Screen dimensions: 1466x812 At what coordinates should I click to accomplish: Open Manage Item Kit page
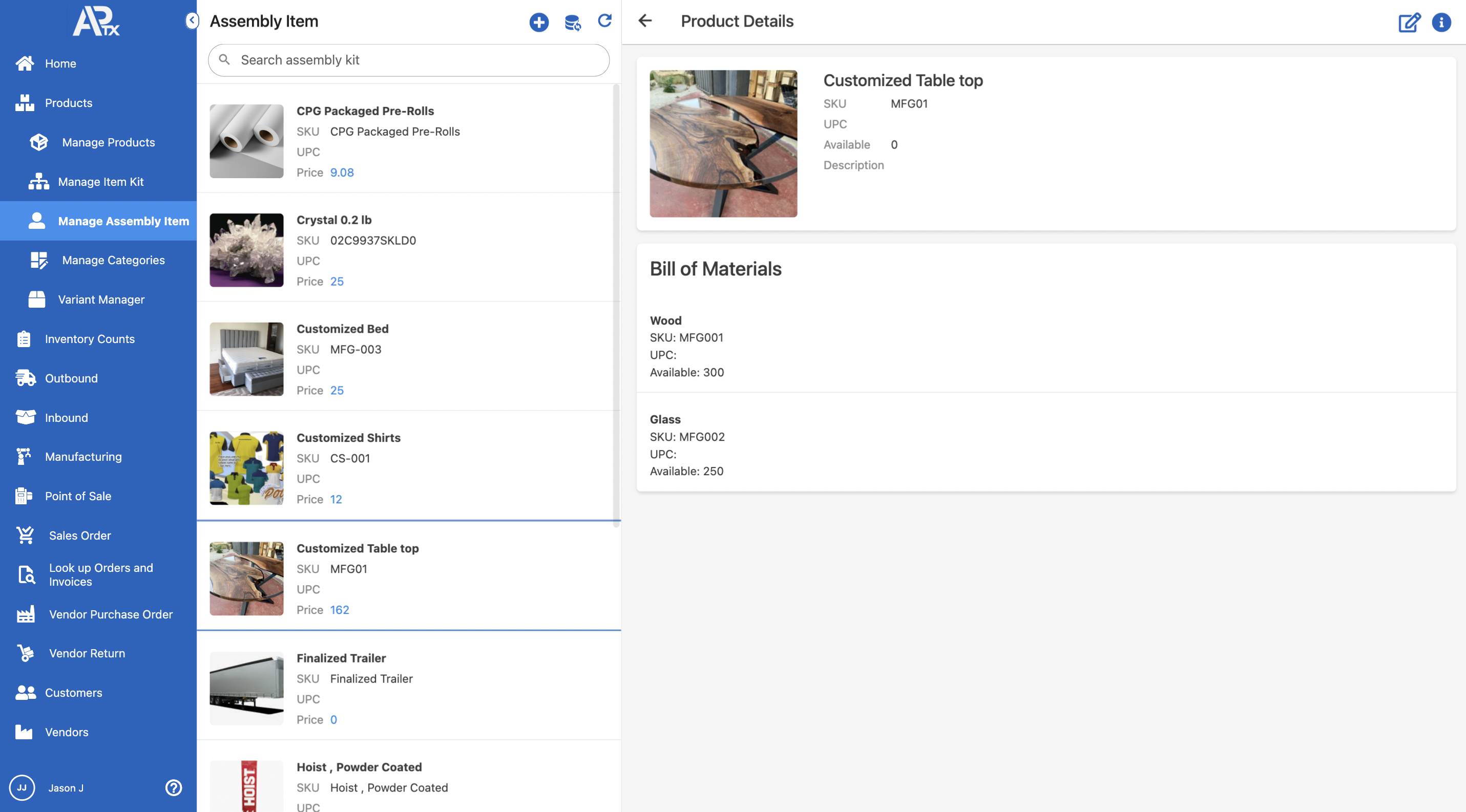[101, 182]
